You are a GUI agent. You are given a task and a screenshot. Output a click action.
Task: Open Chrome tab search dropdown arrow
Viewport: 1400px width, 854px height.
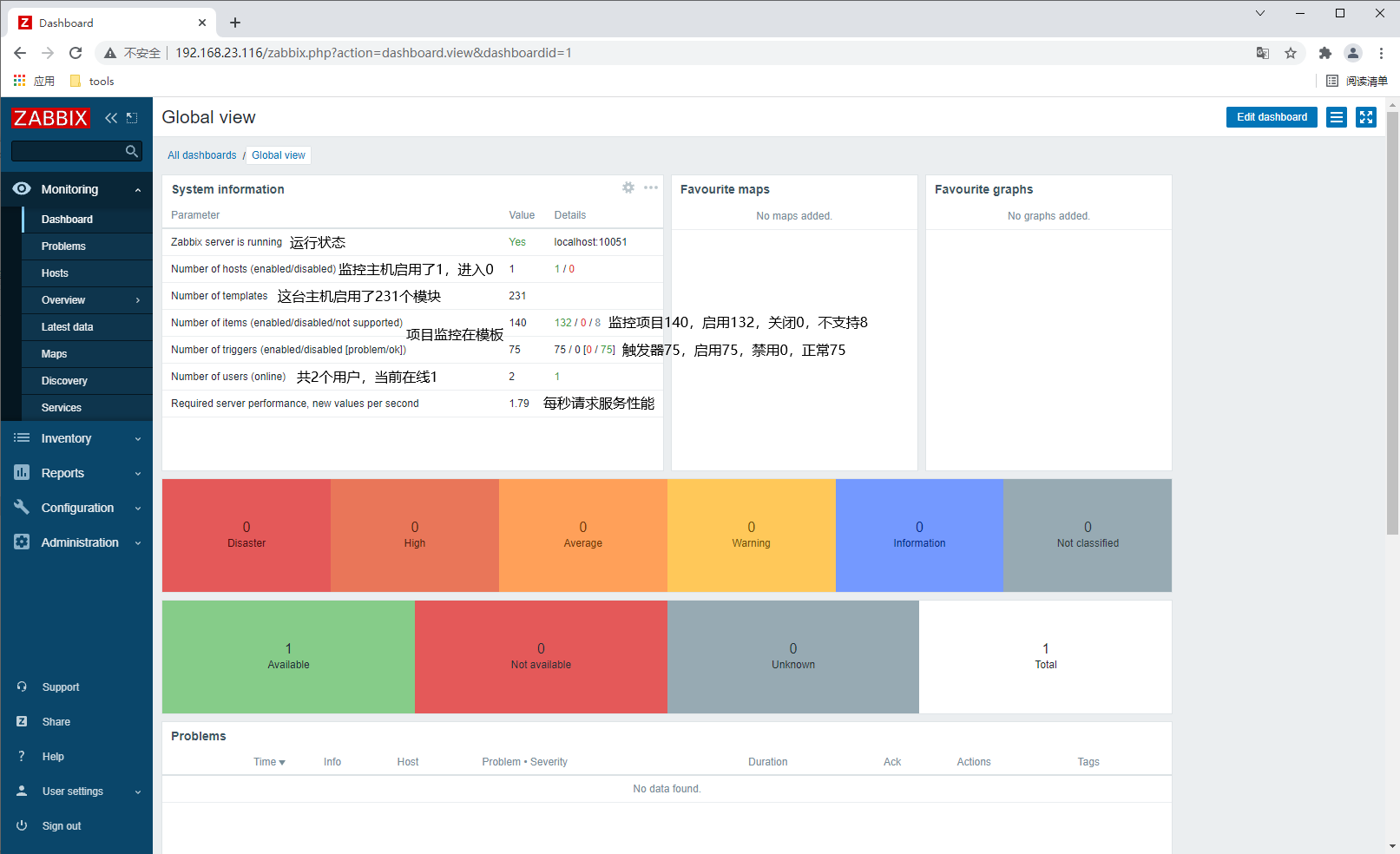click(1260, 13)
